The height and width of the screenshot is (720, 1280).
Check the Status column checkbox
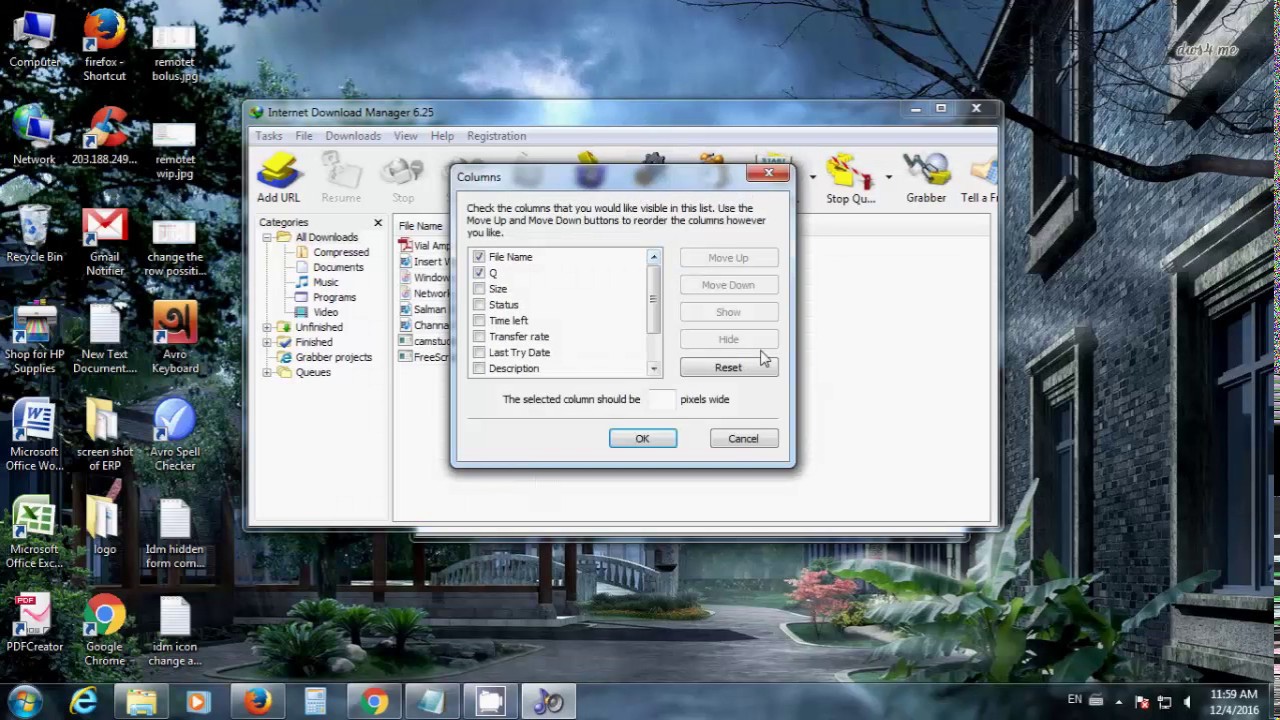(x=479, y=305)
